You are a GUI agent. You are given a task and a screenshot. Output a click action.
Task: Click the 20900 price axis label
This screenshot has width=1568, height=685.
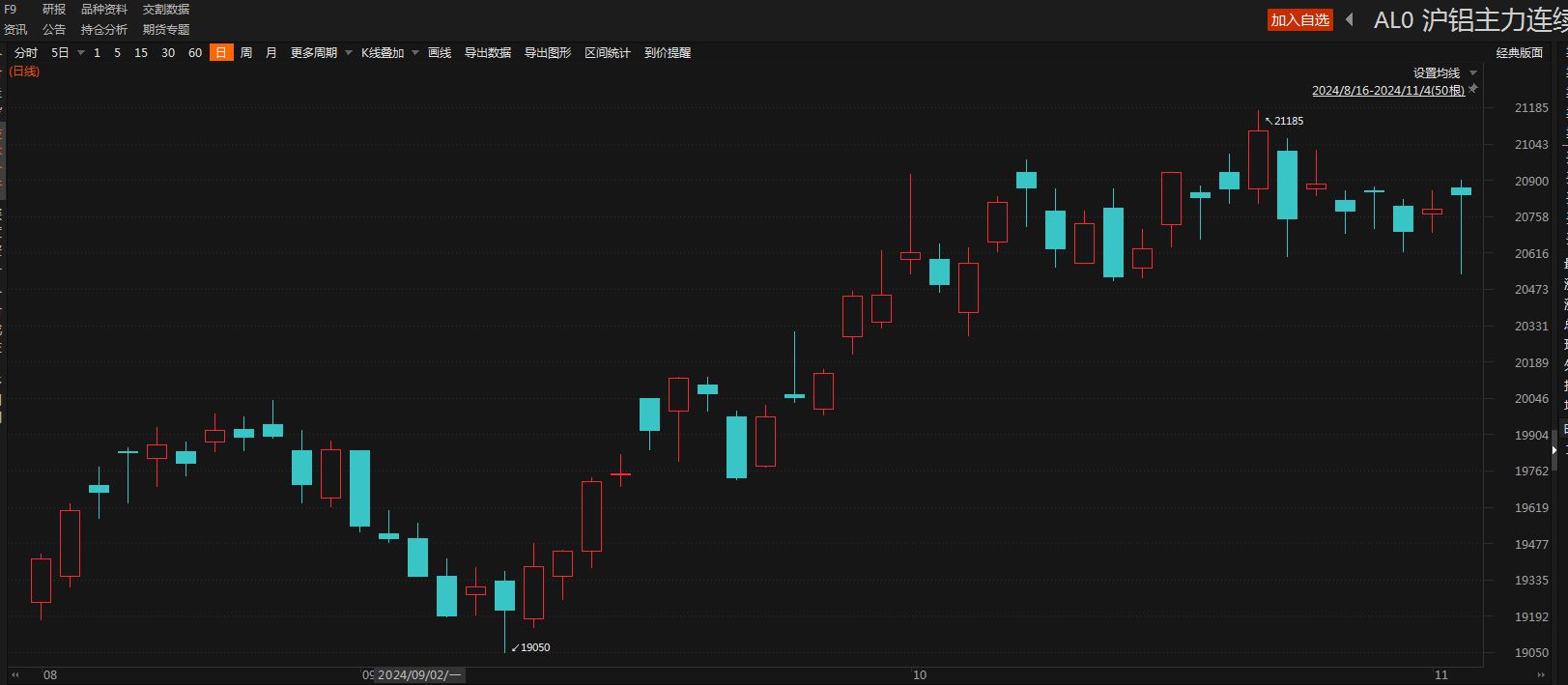point(1531,182)
